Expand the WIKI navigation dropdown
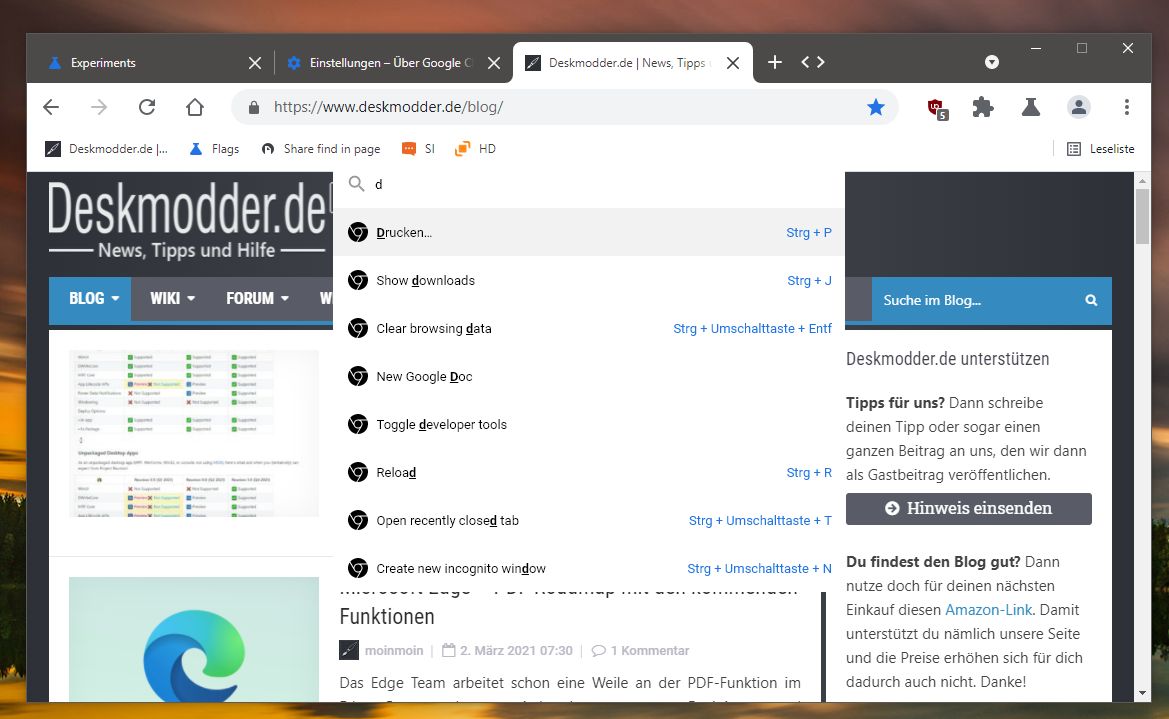Image resolution: width=1169 pixels, height=719 pixels. coord(172,298)
